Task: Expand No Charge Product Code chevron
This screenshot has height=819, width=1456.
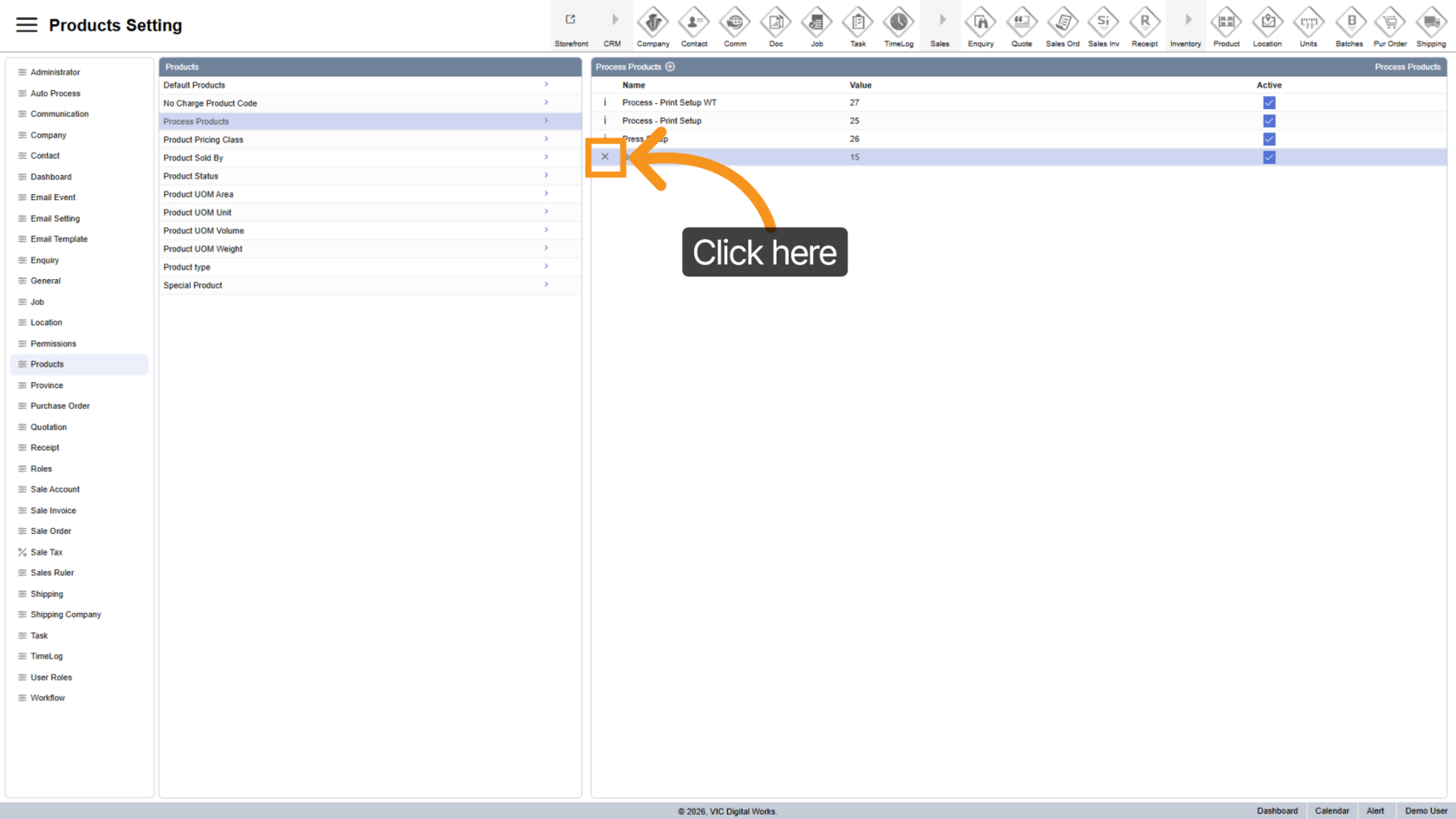Action: pos(546,103)
